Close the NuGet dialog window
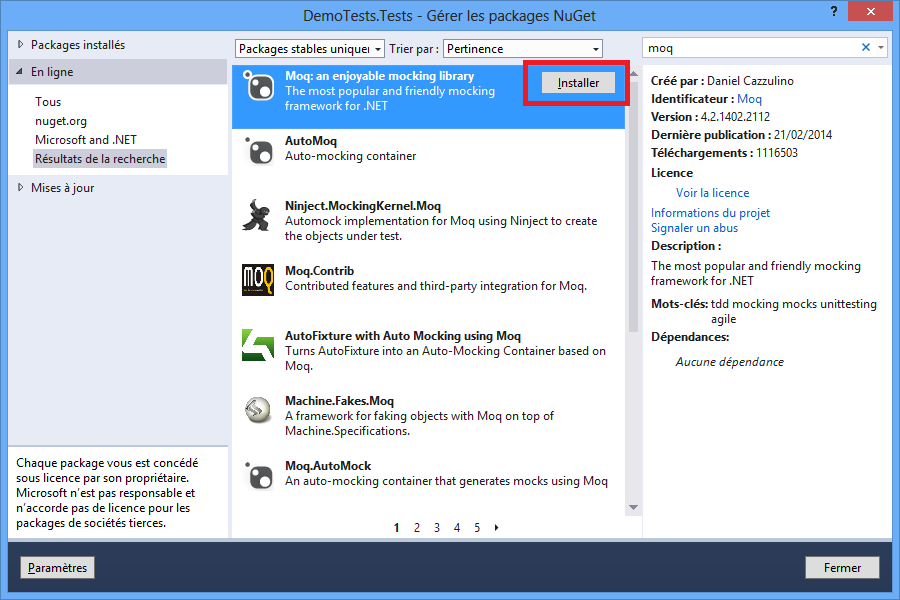 tap(871, 11)
